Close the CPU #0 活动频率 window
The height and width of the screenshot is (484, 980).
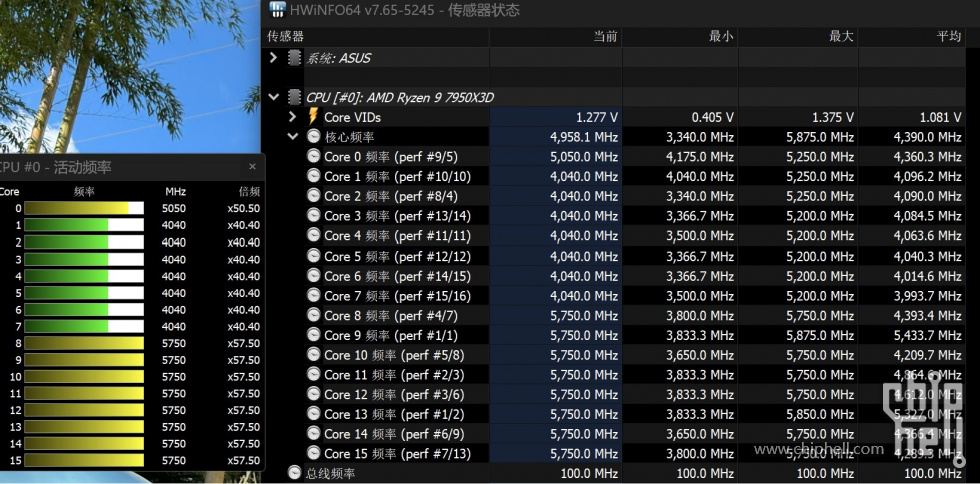coord(252,167)
